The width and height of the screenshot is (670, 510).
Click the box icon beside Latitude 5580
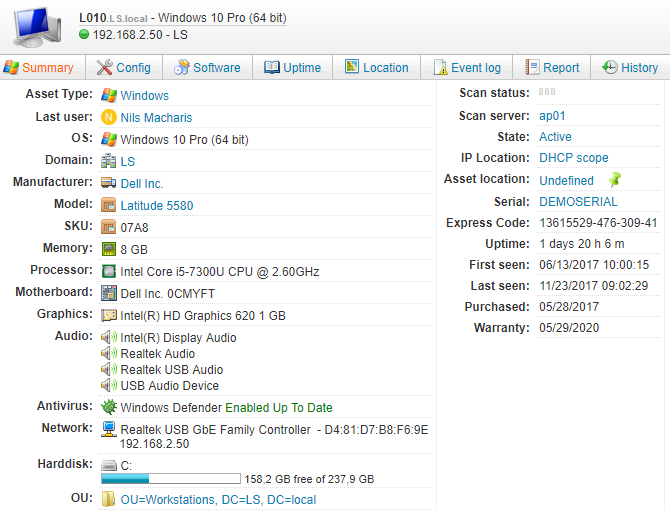tap(109, 205)
